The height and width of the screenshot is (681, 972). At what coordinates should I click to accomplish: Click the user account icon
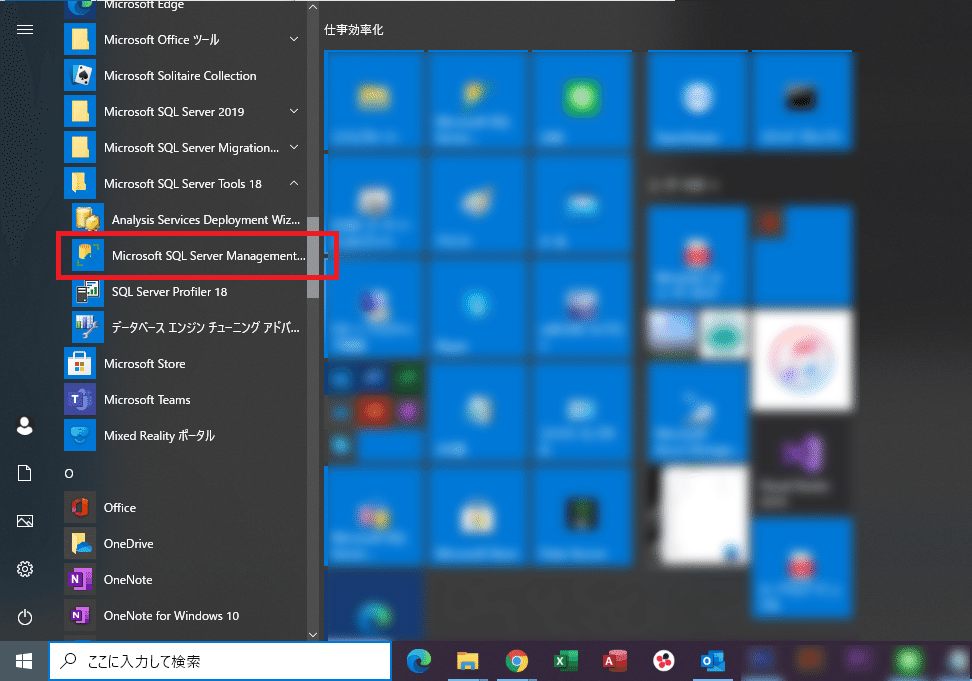25,426
